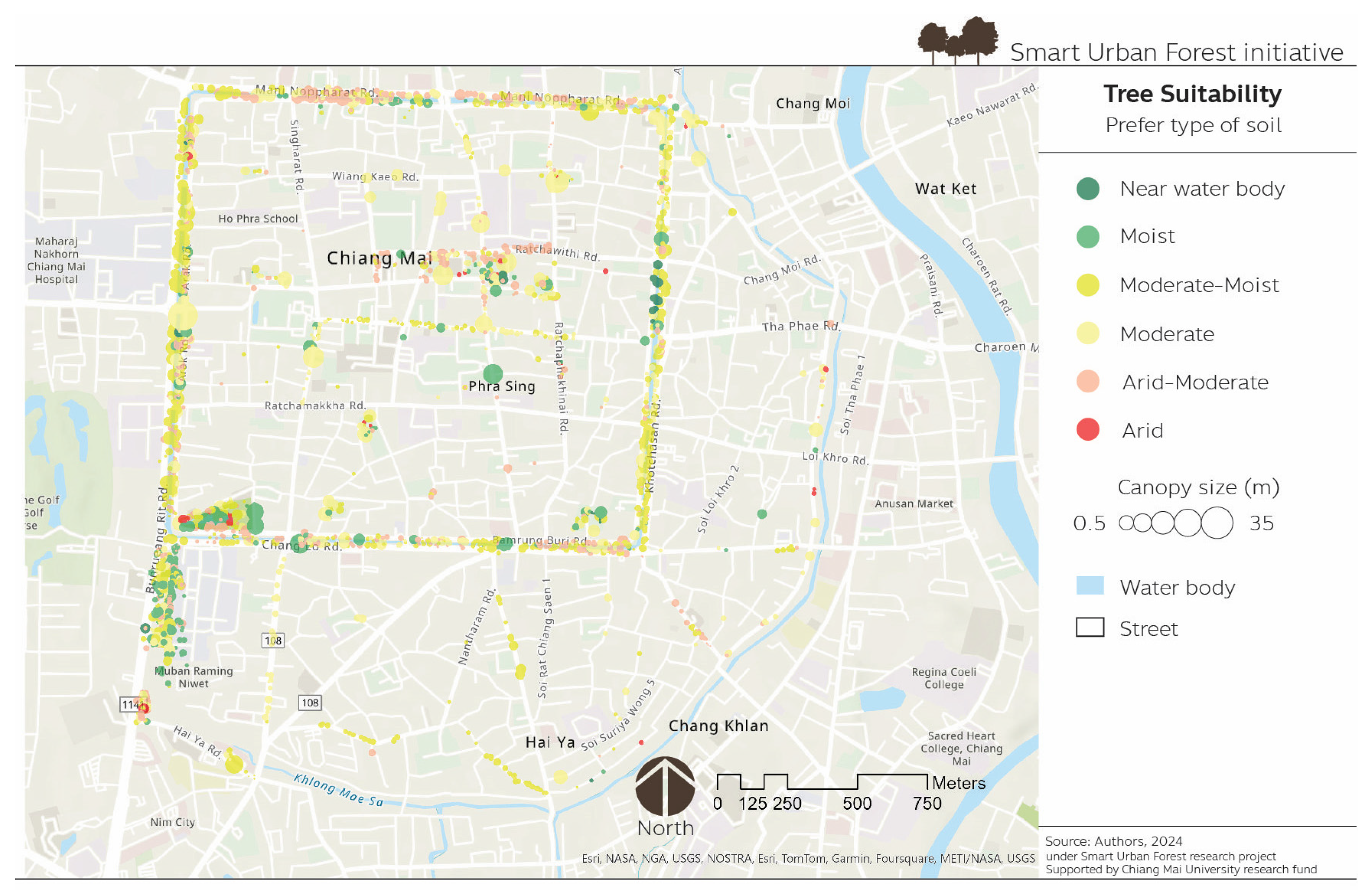This screenshot has height=895, width=1372.
Task: Select the Moderate-Moist legend dot
Action: pyautogui.click(x=1088, y=285)
